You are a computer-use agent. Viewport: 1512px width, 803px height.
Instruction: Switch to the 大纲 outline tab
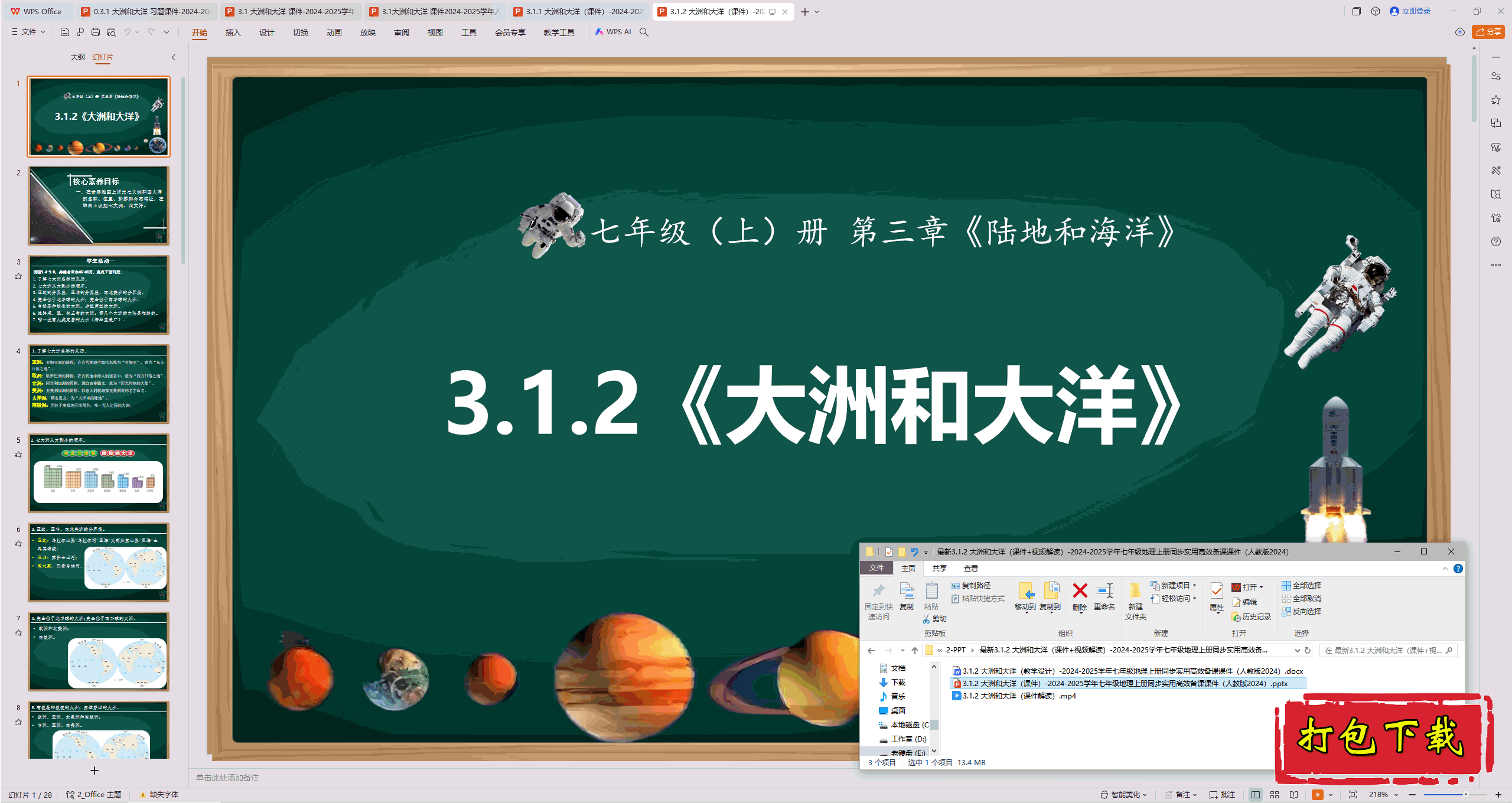77,57
